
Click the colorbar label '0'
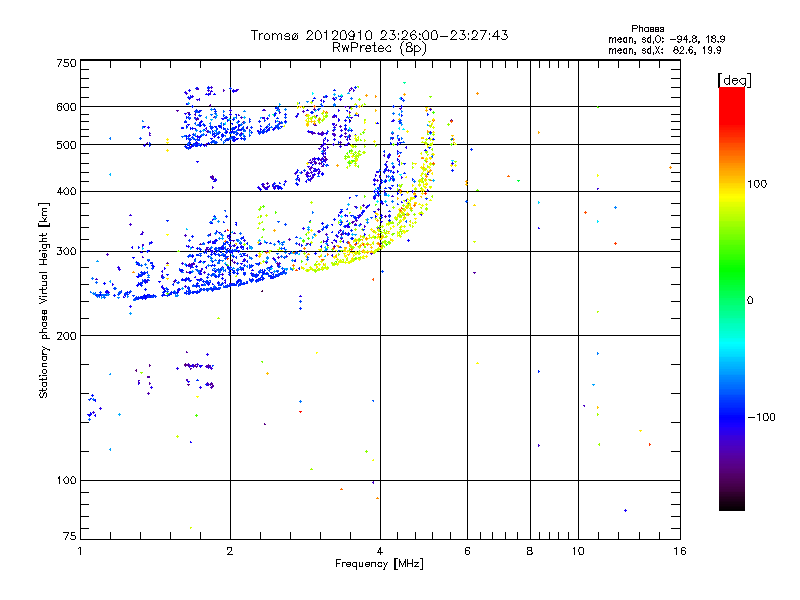[x=749, y=301]
